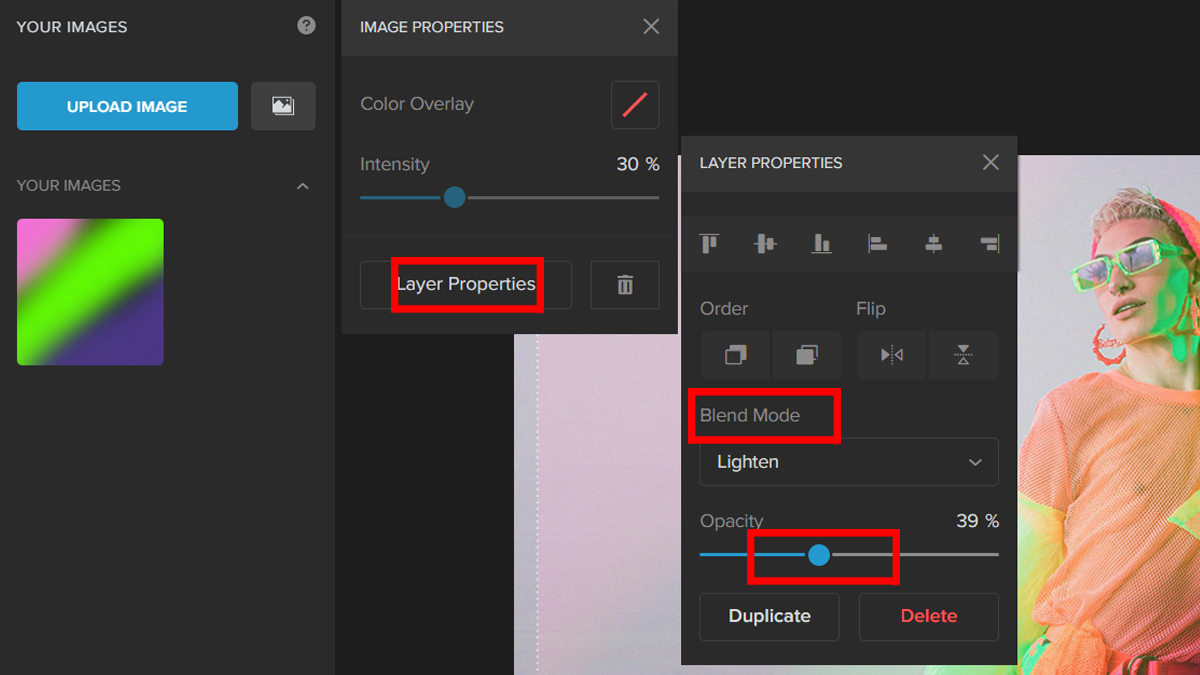Collapse the Your Images section chevron
Screen dimensions: 1200x675
tap(303, 186)
